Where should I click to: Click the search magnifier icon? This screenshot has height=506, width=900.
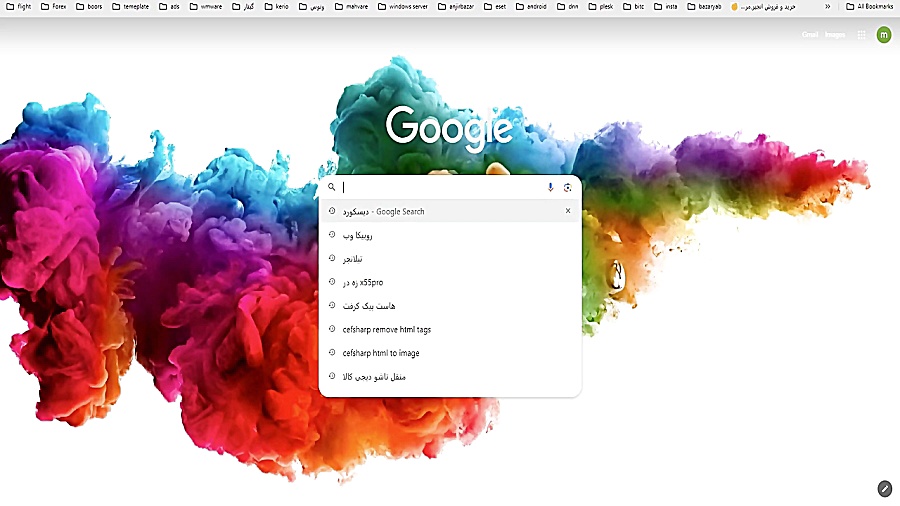pos(332,187)
